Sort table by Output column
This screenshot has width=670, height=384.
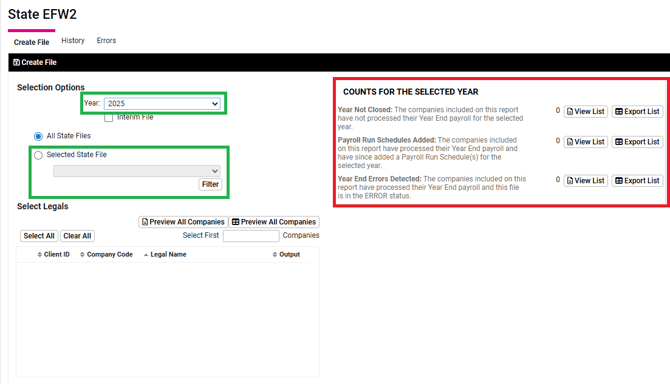coord(286,255)
